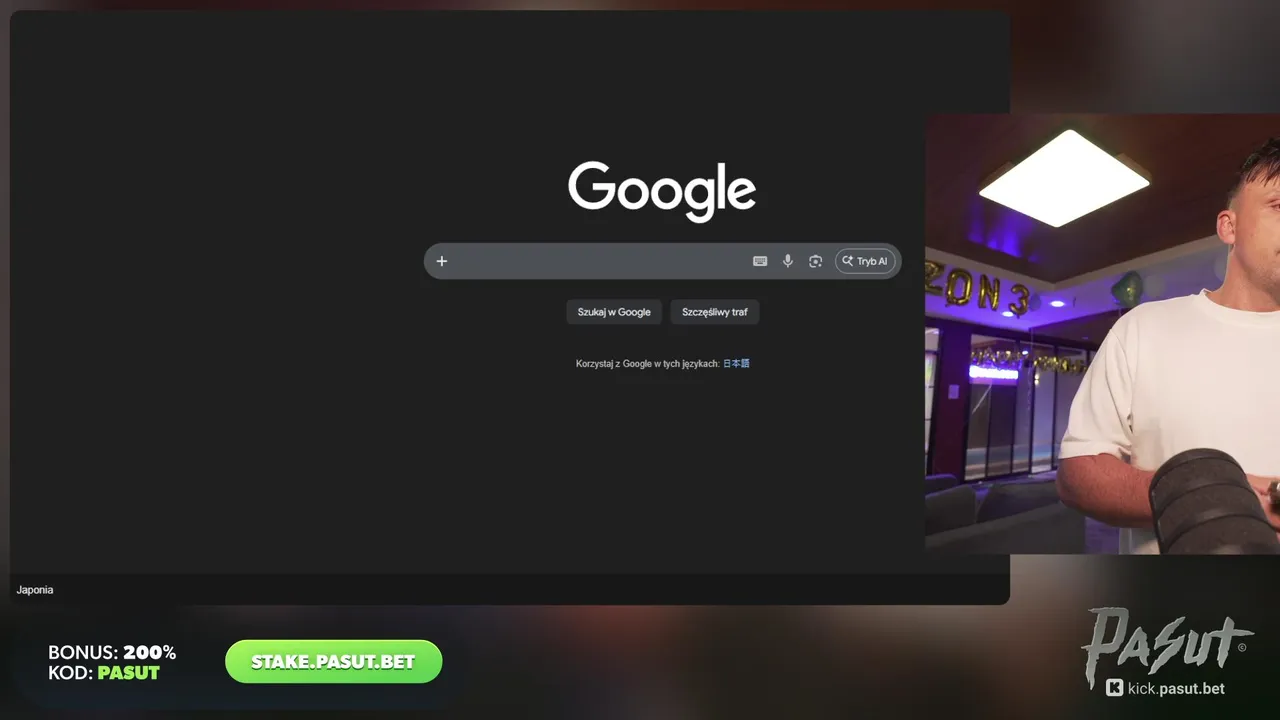Click the Google logo
The image size is (1280, 720).
662,191
